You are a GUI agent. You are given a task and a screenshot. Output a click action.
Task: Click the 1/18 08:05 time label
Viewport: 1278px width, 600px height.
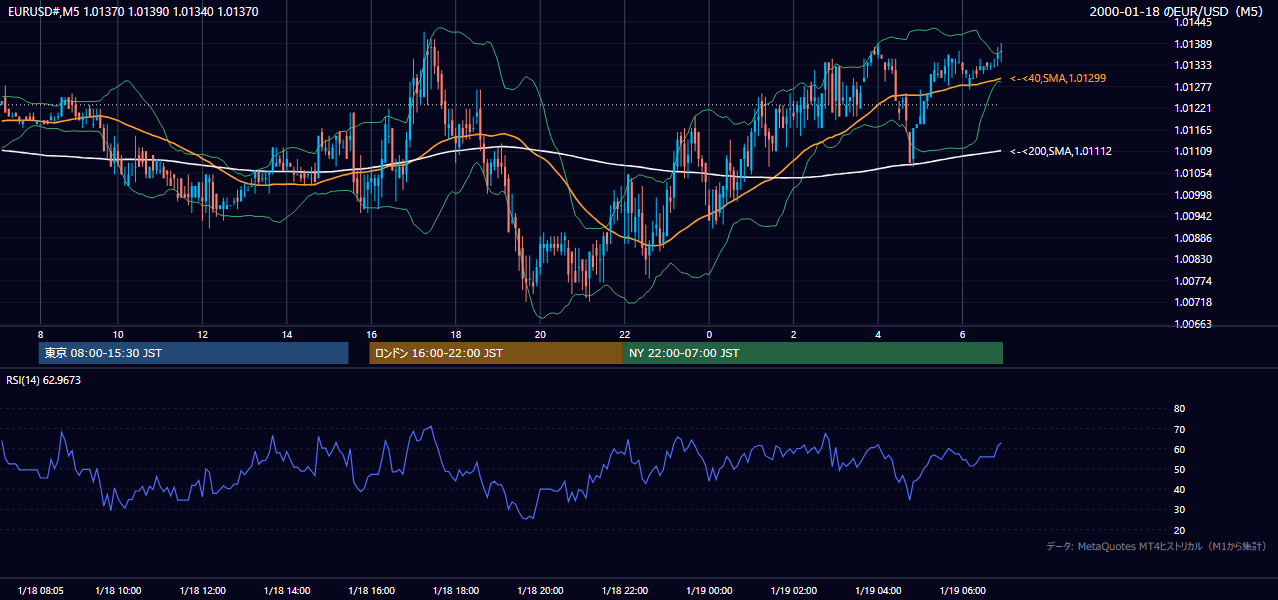pos(40,590)
